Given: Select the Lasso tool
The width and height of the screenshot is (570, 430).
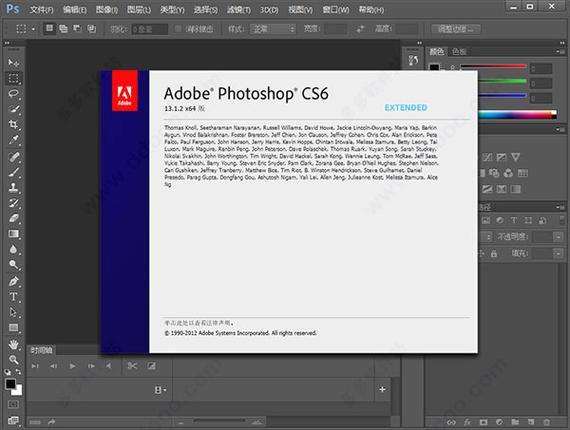Looking at the screenshot, I should (x=13, y=94).
